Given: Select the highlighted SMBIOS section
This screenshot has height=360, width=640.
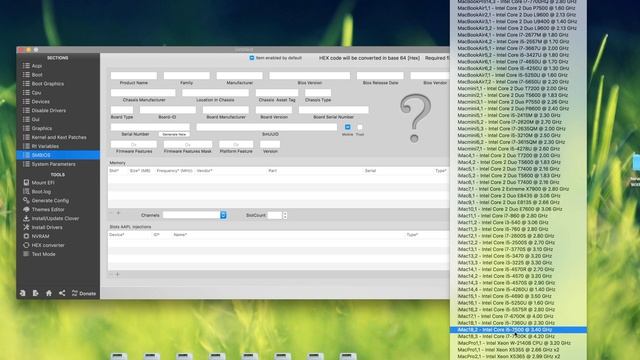Looking at the screenshot, I should pos(58,155).
